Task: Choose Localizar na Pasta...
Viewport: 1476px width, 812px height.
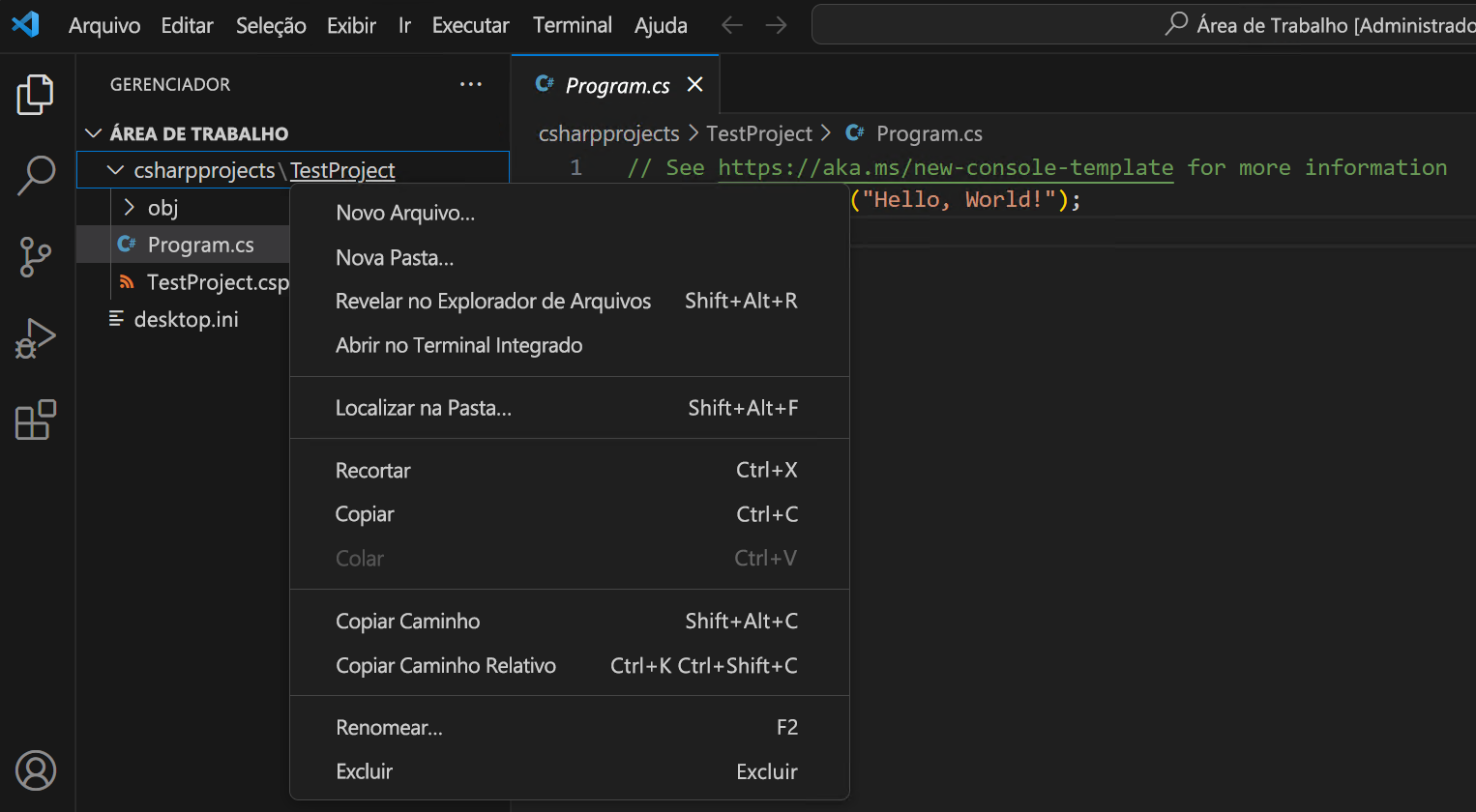Action: pos(570,408)
